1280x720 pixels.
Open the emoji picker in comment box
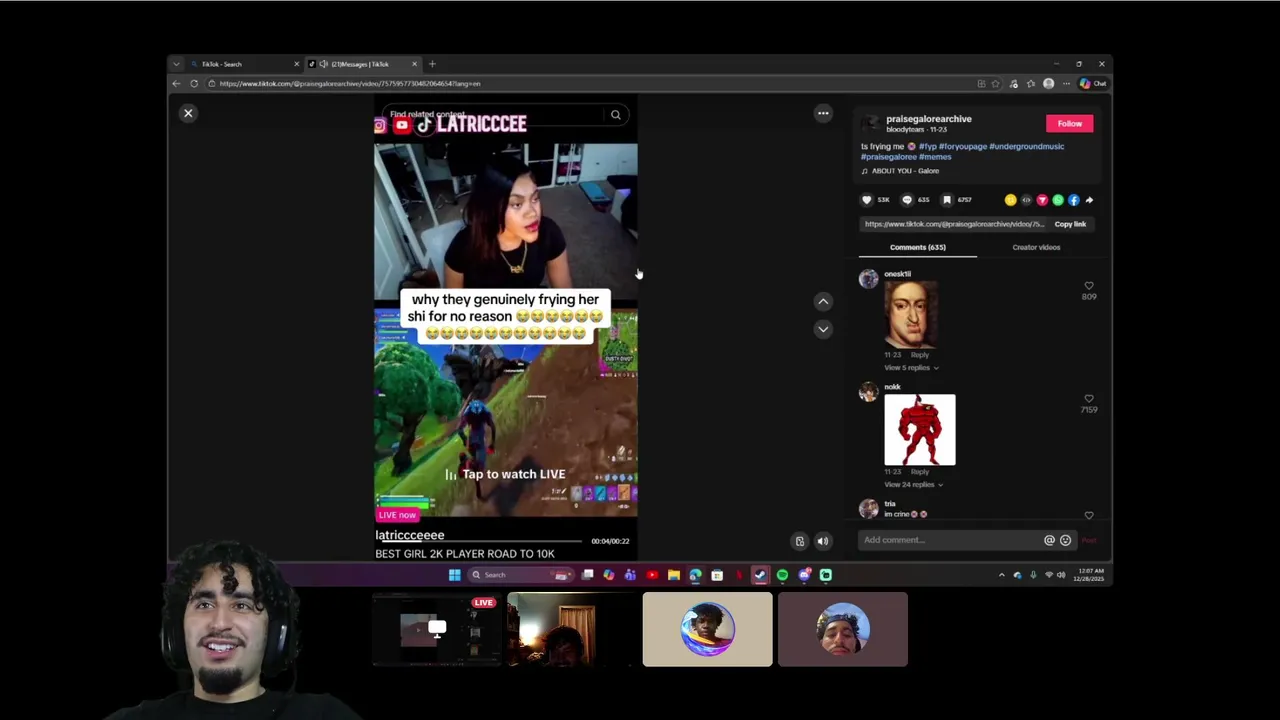click(1065, 540)
